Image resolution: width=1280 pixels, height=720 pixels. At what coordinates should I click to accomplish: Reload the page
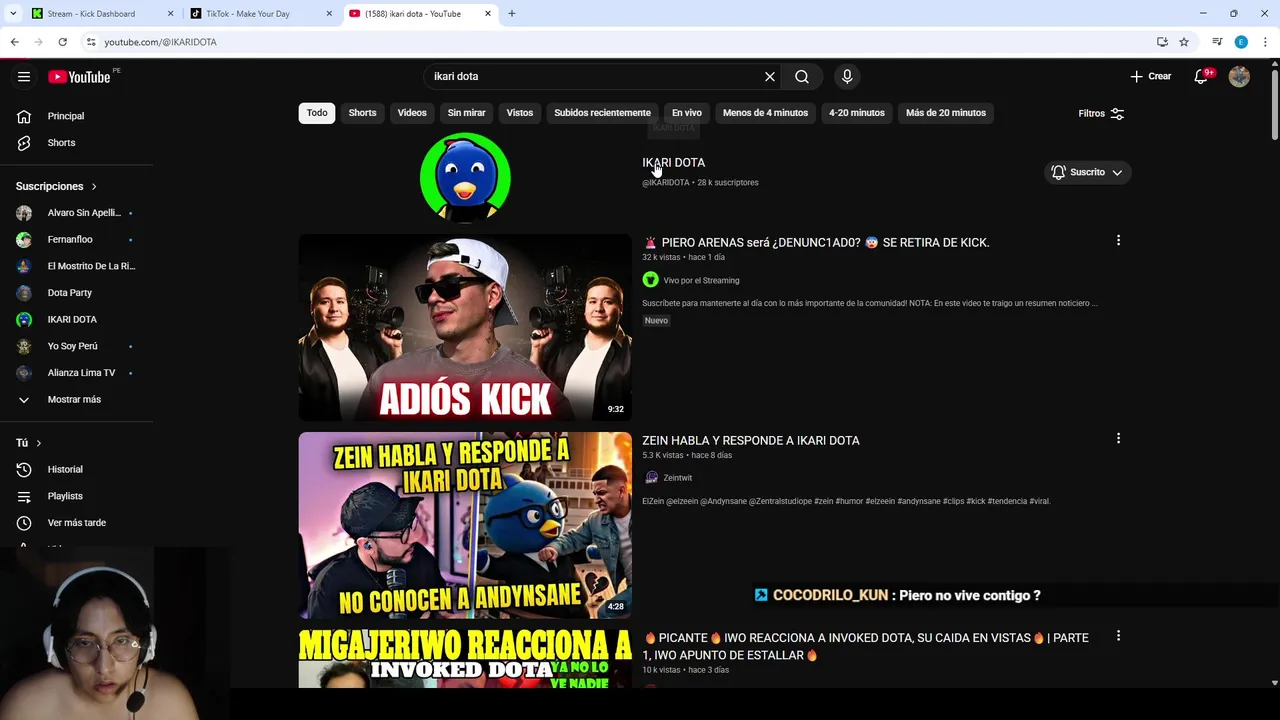click(x=62, y=42)
